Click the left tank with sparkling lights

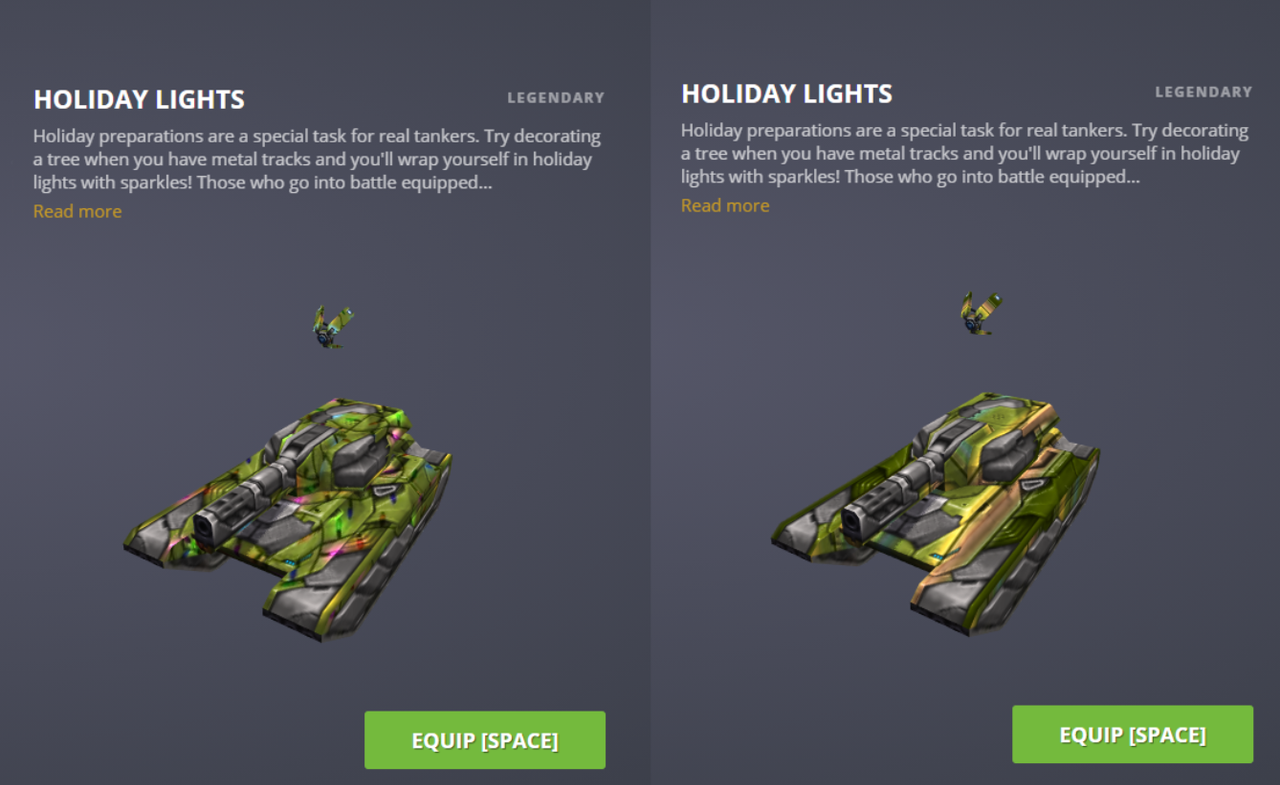[288, 515]
